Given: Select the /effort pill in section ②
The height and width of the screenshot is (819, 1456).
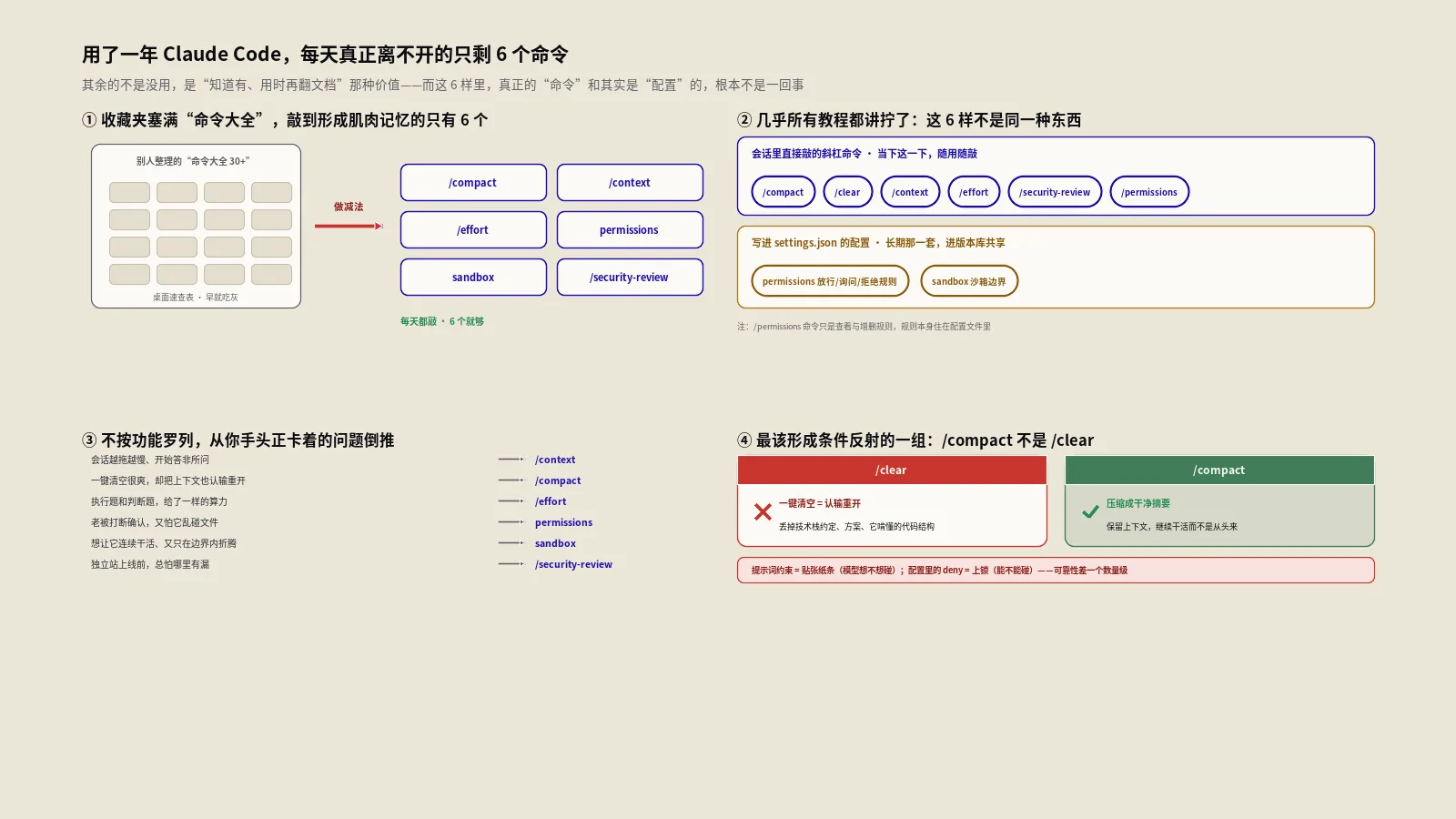Looking at the screenshot, I should click(974, 192).
